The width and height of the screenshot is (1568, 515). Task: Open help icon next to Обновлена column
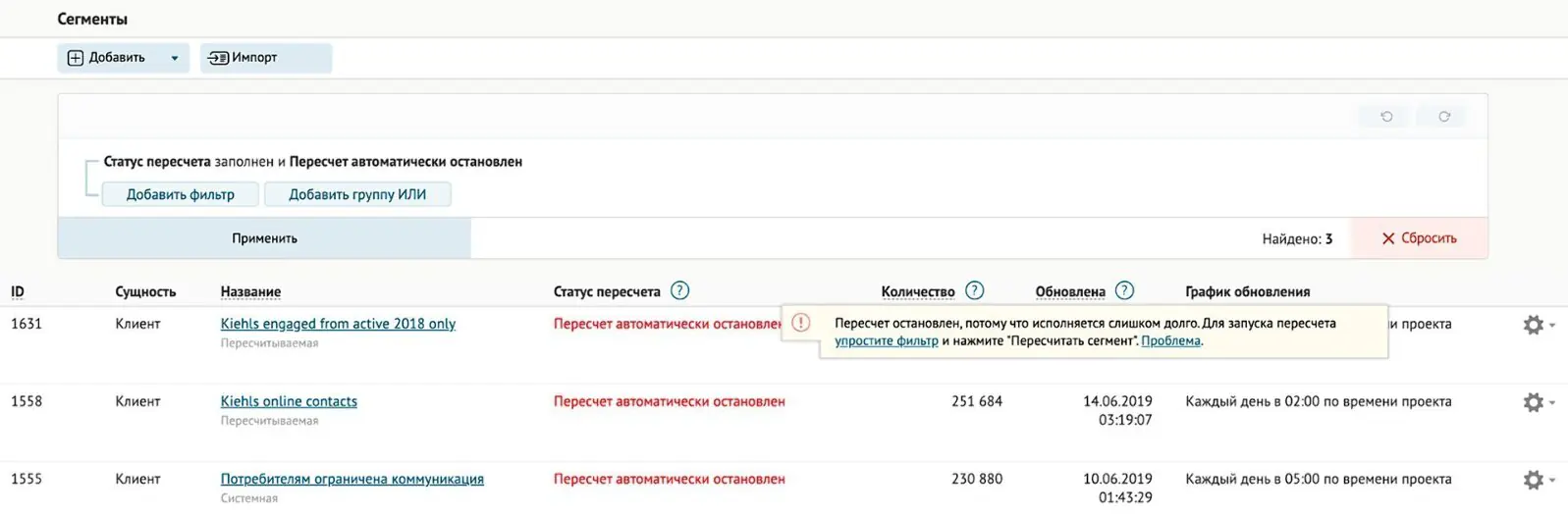(1125, 290)
